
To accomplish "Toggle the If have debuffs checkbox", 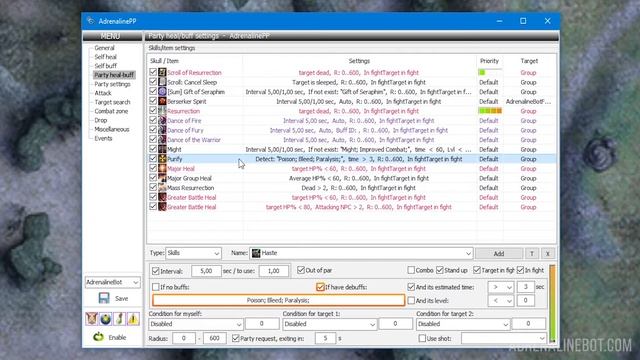I will click(320, 287).
